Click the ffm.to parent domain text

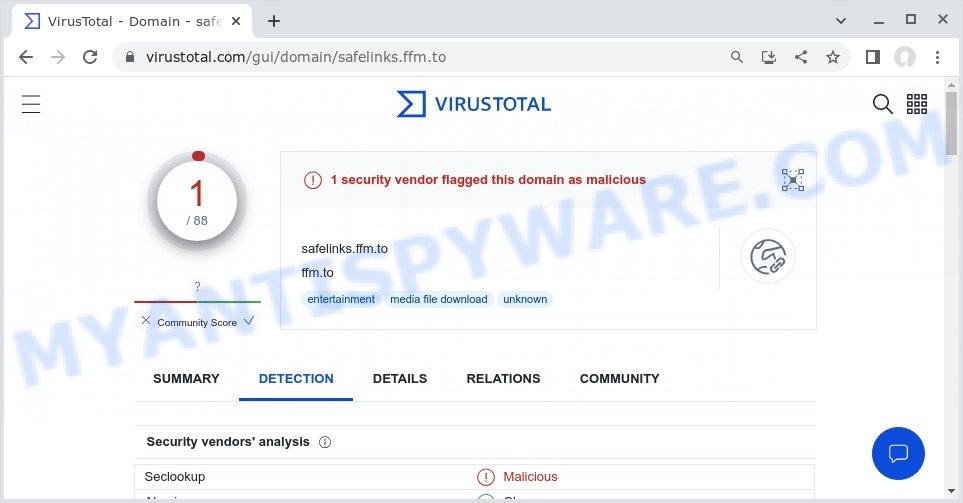pyautogui.click(x=318, y=273)
